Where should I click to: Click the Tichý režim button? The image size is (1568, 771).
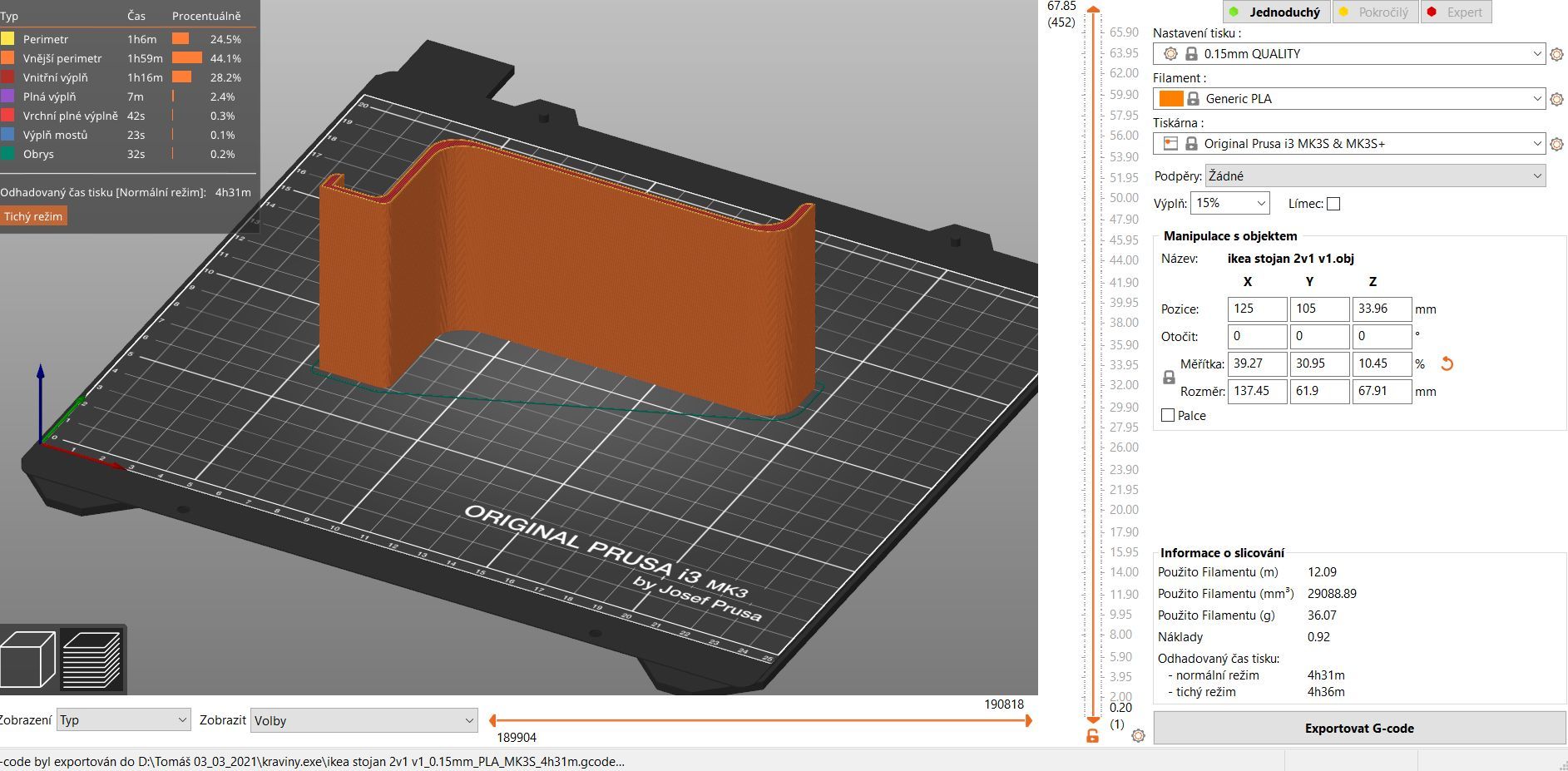tap(33, 216)
